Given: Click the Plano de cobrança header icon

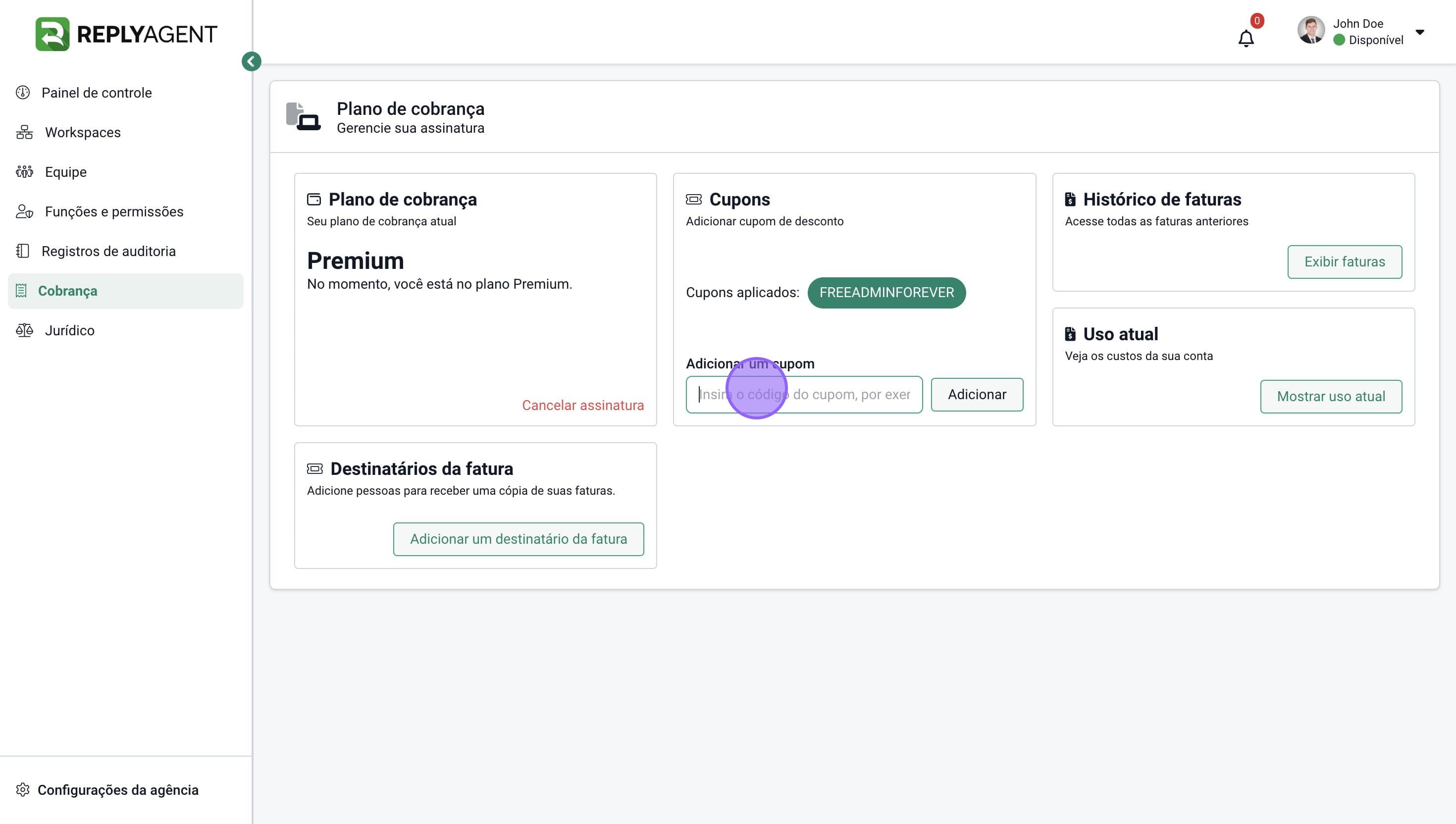Looking at the screenshot, I should tap(303, 116).
